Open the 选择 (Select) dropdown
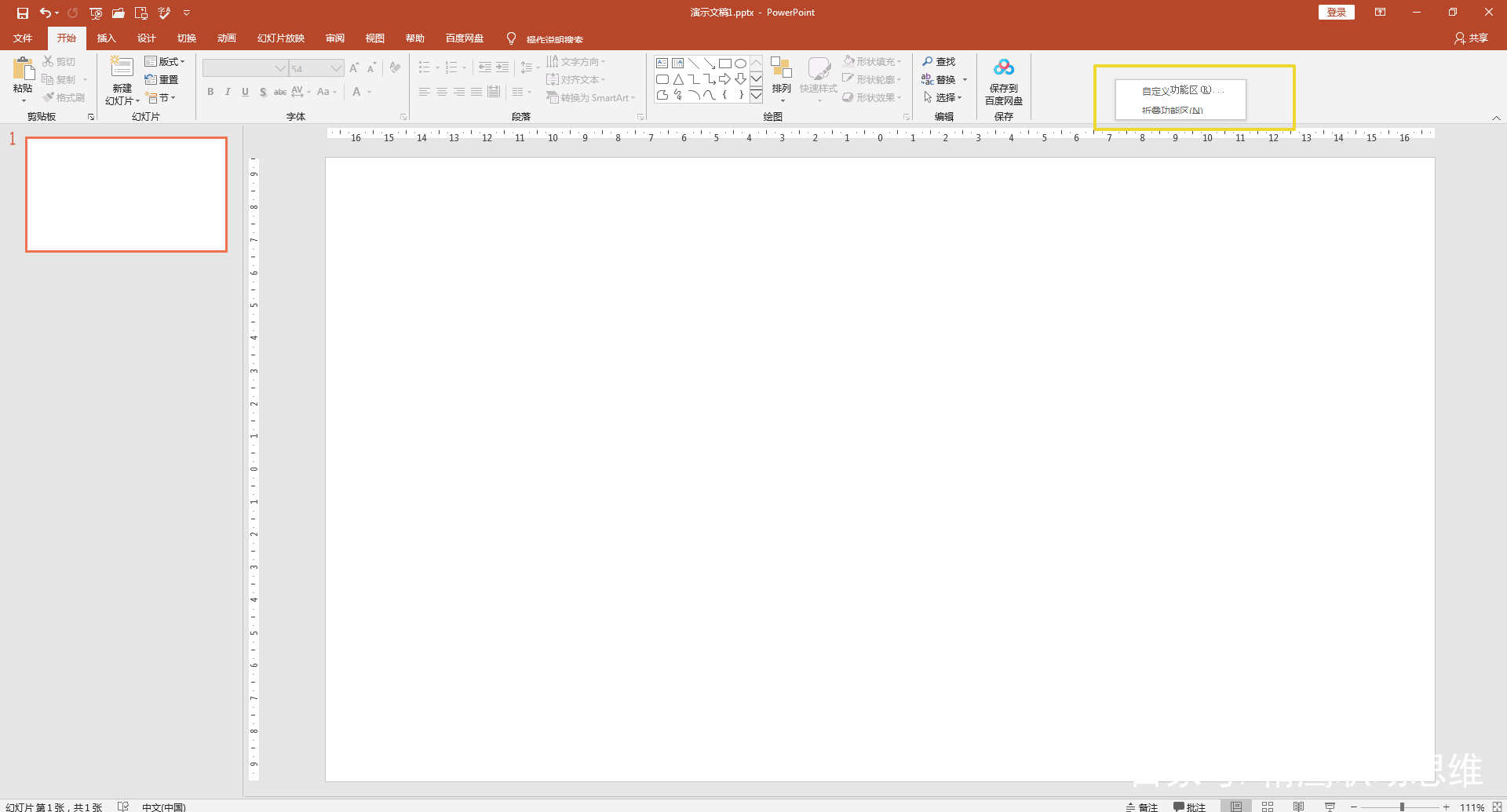Viewport: 1507px width, 812px height. (943, 97)
